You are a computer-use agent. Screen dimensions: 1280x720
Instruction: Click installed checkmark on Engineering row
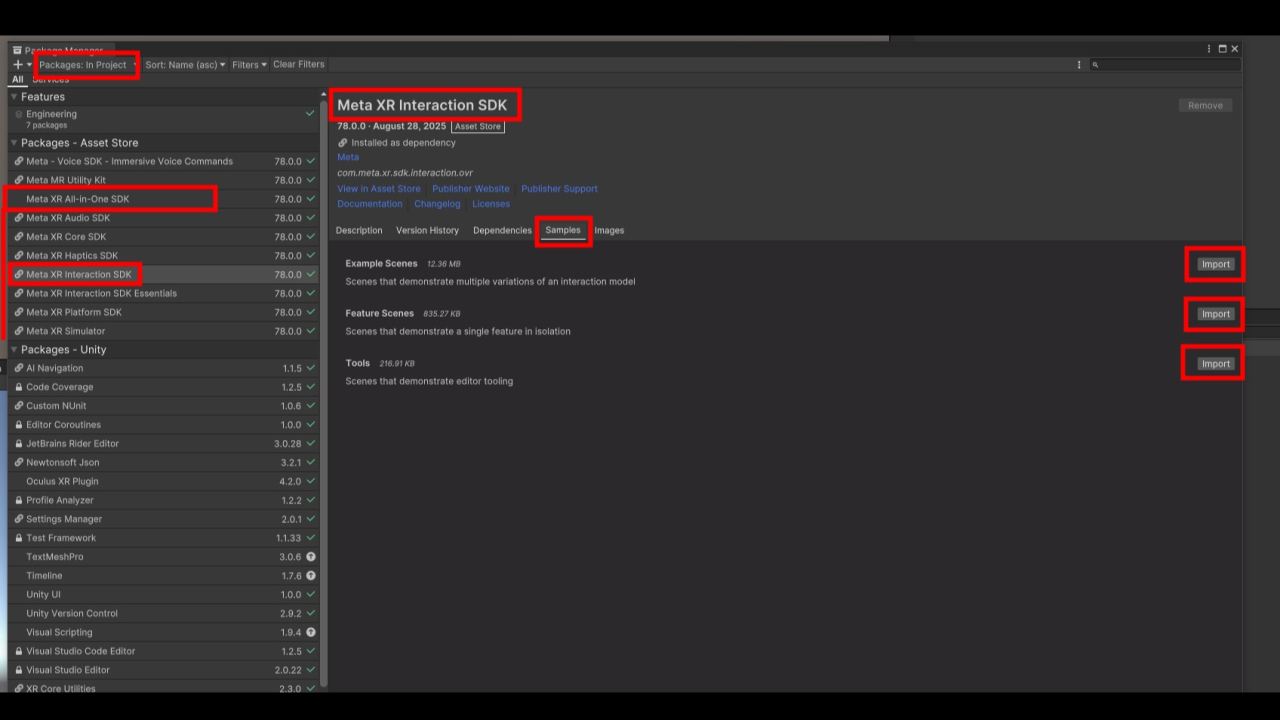tap(310, 114)
